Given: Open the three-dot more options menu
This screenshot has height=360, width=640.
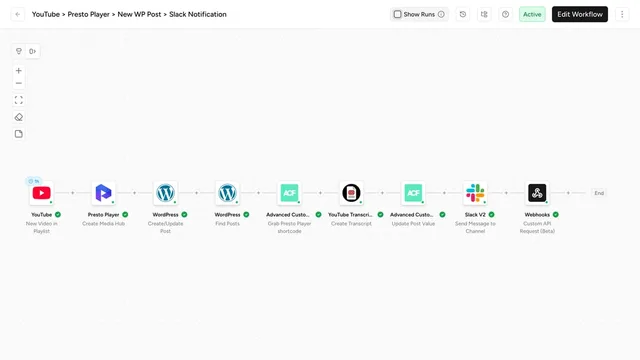Looking at the screenshot, I should coord(622,14).
